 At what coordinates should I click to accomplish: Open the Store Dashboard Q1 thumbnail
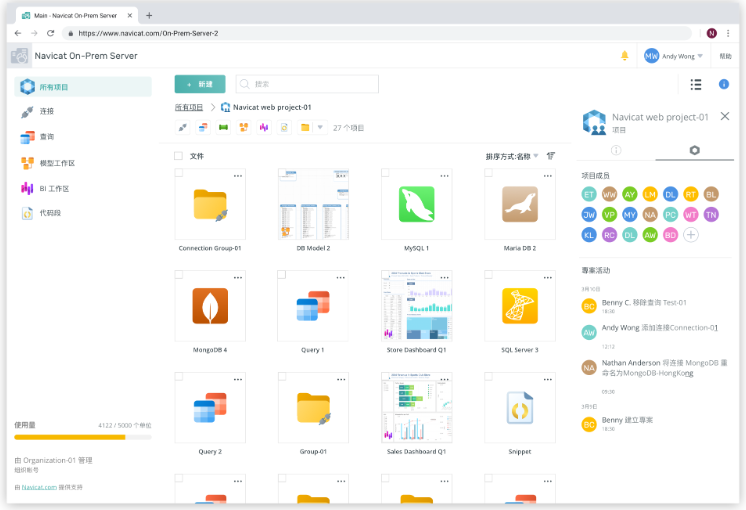click(416, 306)
